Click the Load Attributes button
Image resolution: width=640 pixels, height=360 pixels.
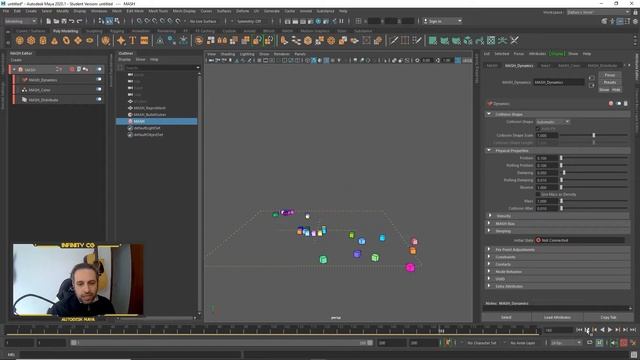(557, 317)
